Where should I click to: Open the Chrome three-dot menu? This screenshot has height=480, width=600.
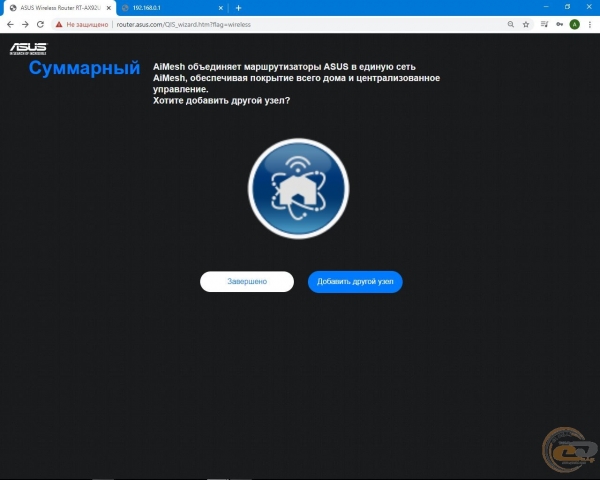click(x=590, y=24)
